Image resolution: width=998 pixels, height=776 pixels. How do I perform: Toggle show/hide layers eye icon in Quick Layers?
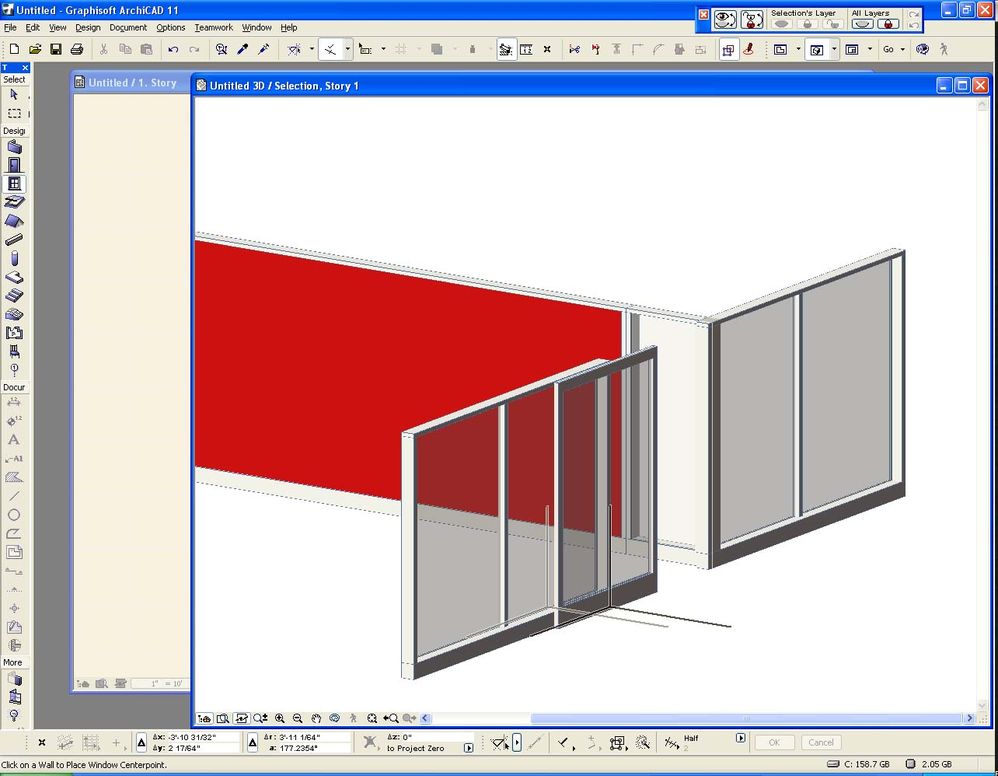coord(724,19)
